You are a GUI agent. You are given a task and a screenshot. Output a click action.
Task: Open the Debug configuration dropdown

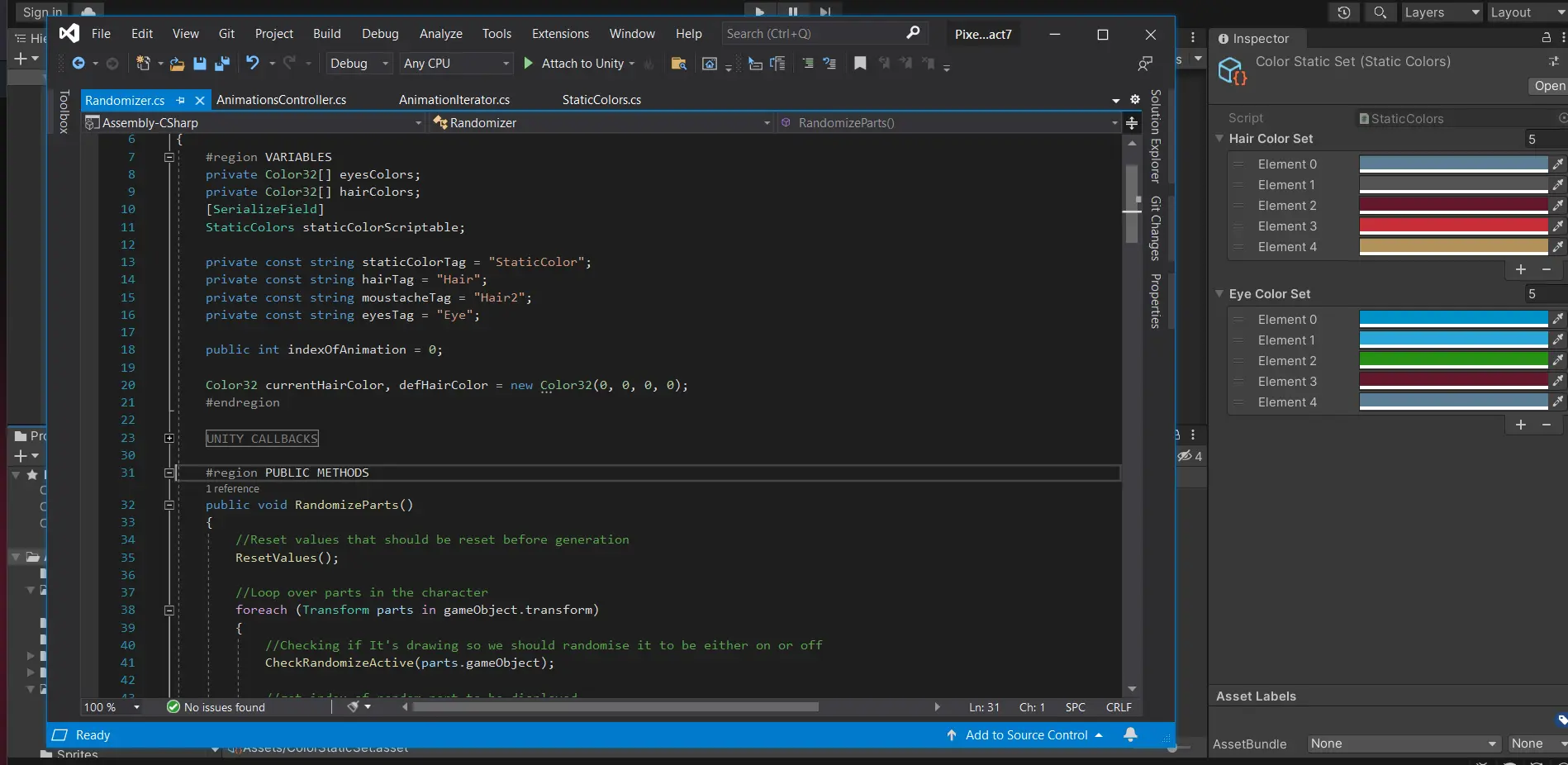pos(359,64)
